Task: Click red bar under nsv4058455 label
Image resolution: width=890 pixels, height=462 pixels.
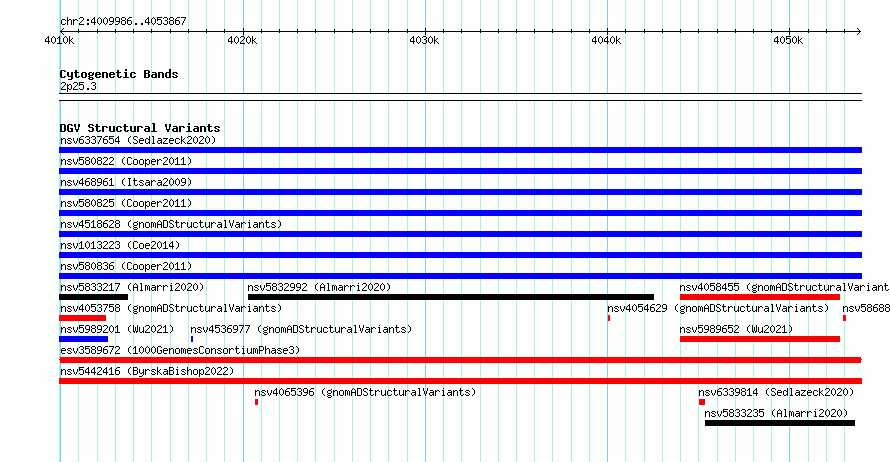Action: 760,297
